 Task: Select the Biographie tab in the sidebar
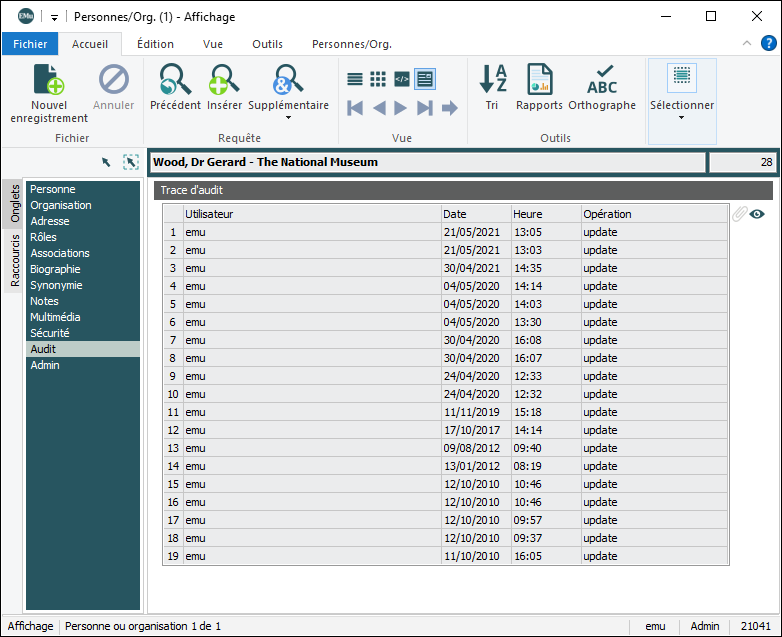tap(55, 269)
